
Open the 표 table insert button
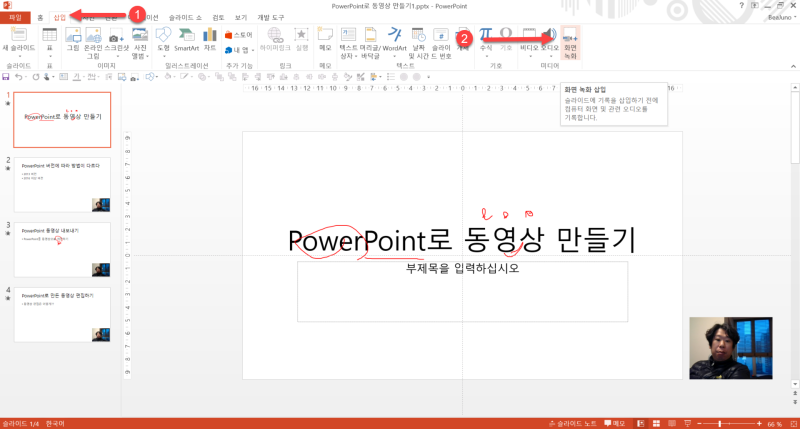point(49,43)
